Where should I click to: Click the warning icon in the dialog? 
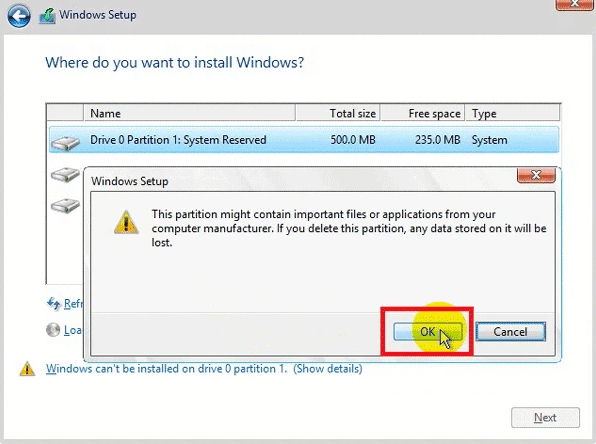tap(126, 222)
